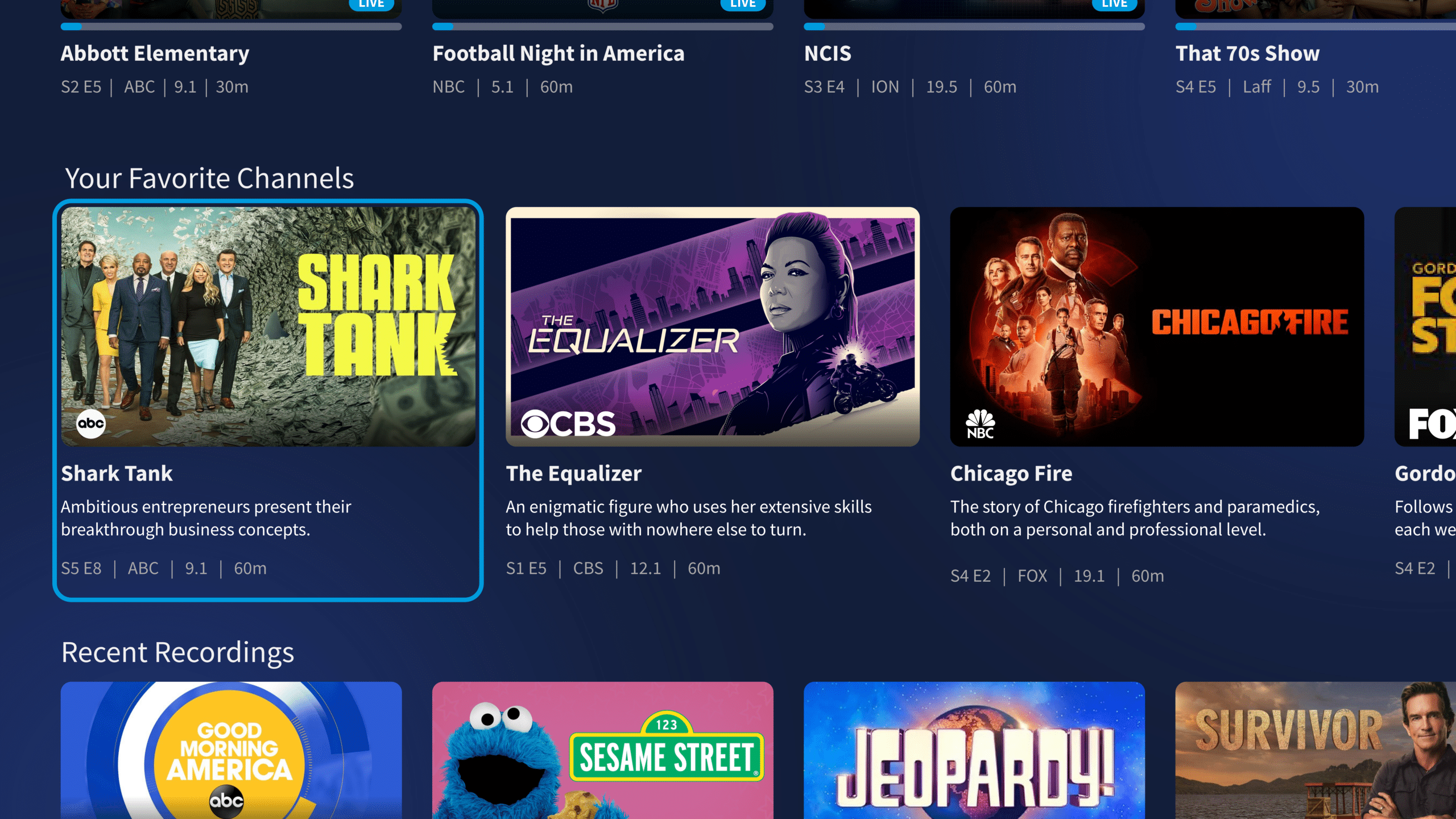Click Abbott Elementary's 'S2 E5' label
The image size is (1456, 819).
tap(81, 87)
